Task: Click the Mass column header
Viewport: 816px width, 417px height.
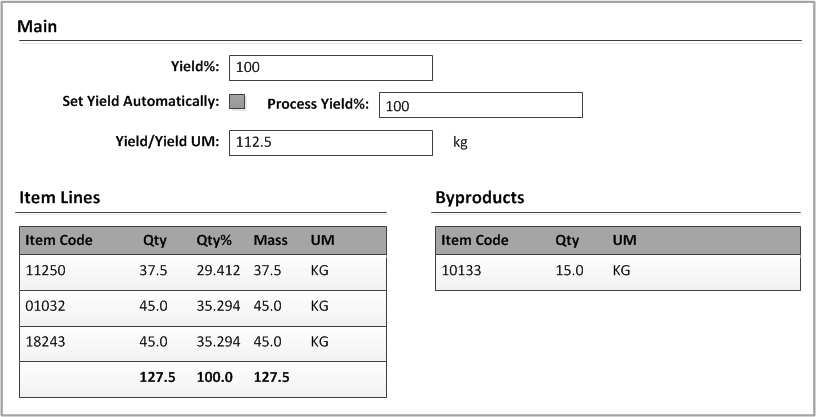Action: click(x=270, y=240)
